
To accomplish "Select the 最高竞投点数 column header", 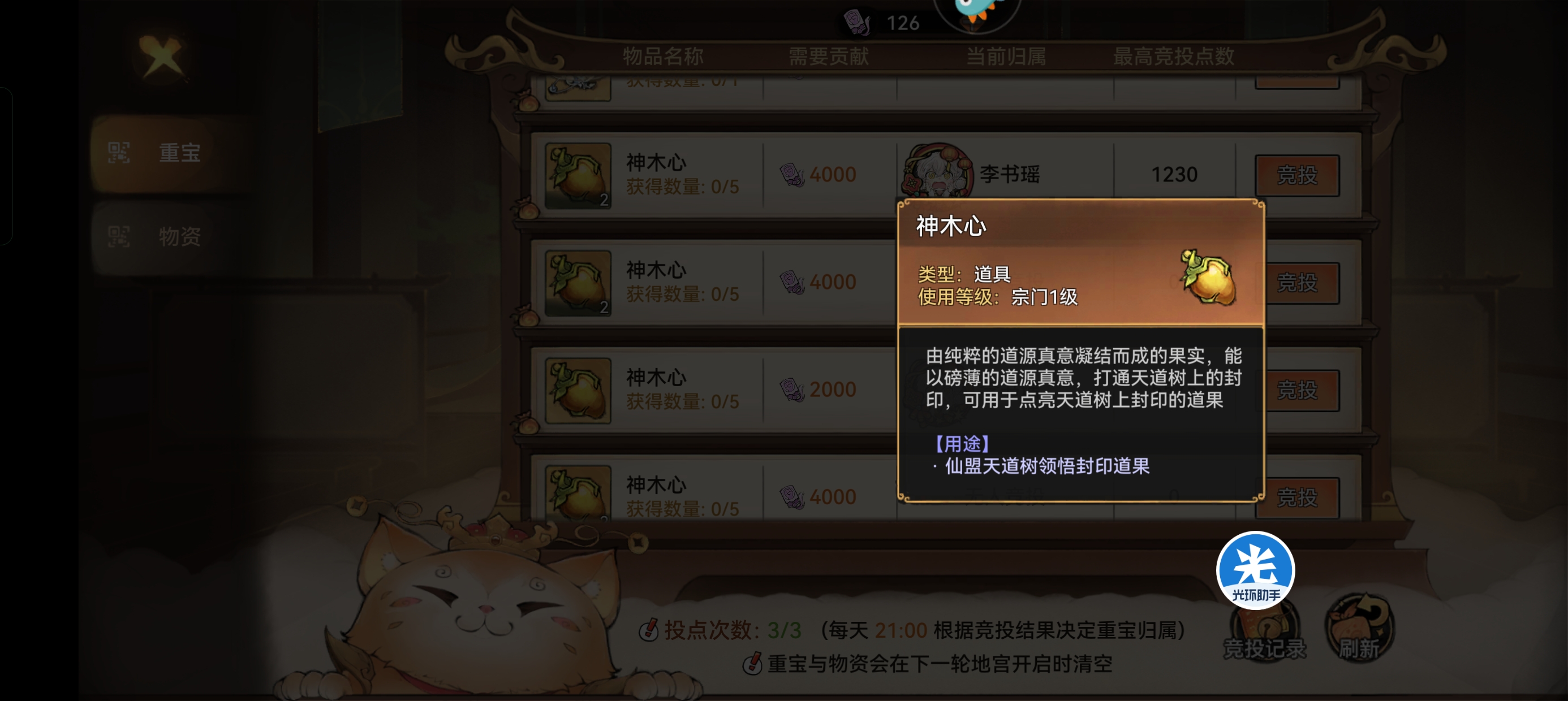I will pyautogui.click(x=1174, y=57).
